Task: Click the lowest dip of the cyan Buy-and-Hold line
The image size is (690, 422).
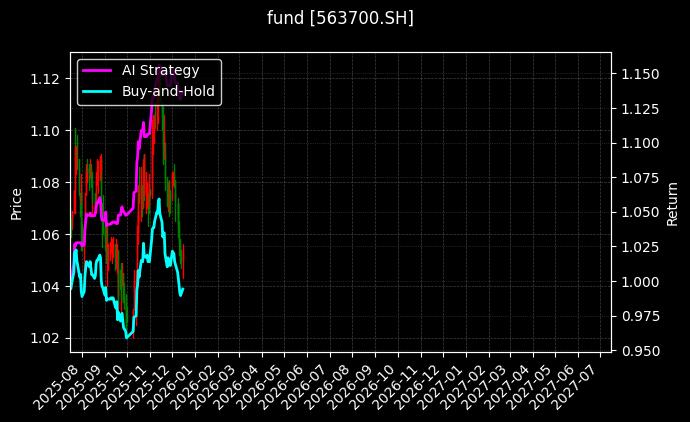Action: pyautogui.click(x=127, y=337)
